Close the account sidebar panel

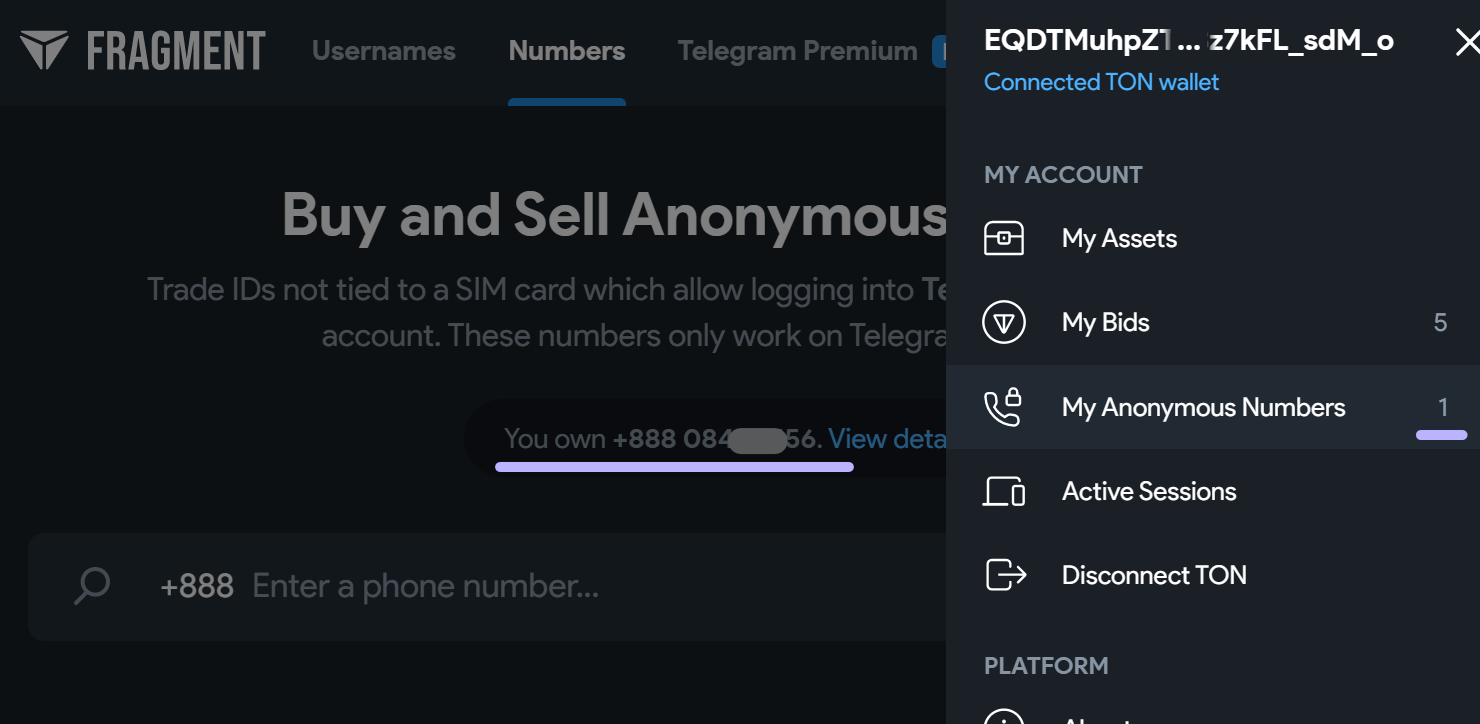click(1466, 42)
